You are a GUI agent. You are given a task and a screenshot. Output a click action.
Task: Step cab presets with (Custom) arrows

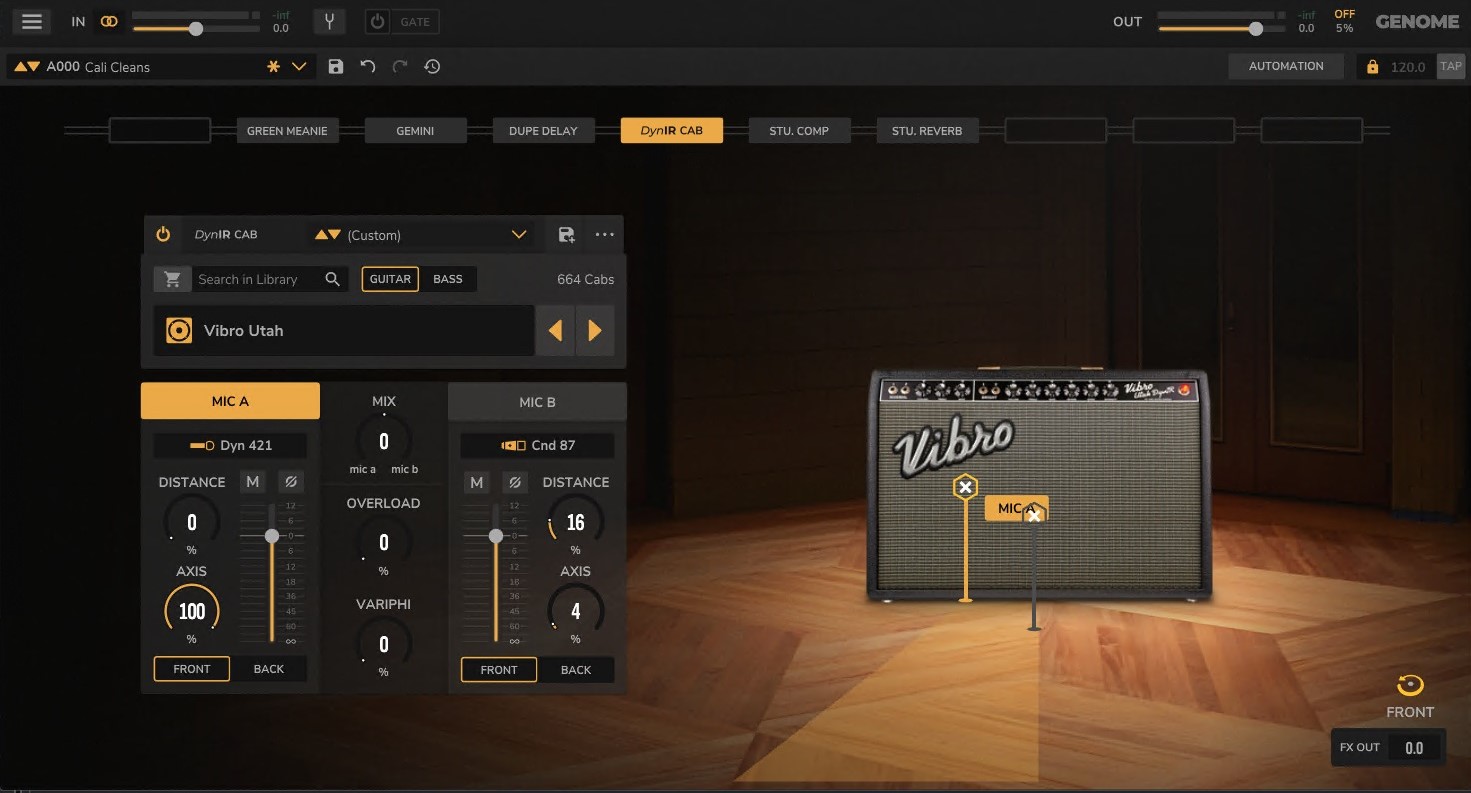tap(328, 234)
